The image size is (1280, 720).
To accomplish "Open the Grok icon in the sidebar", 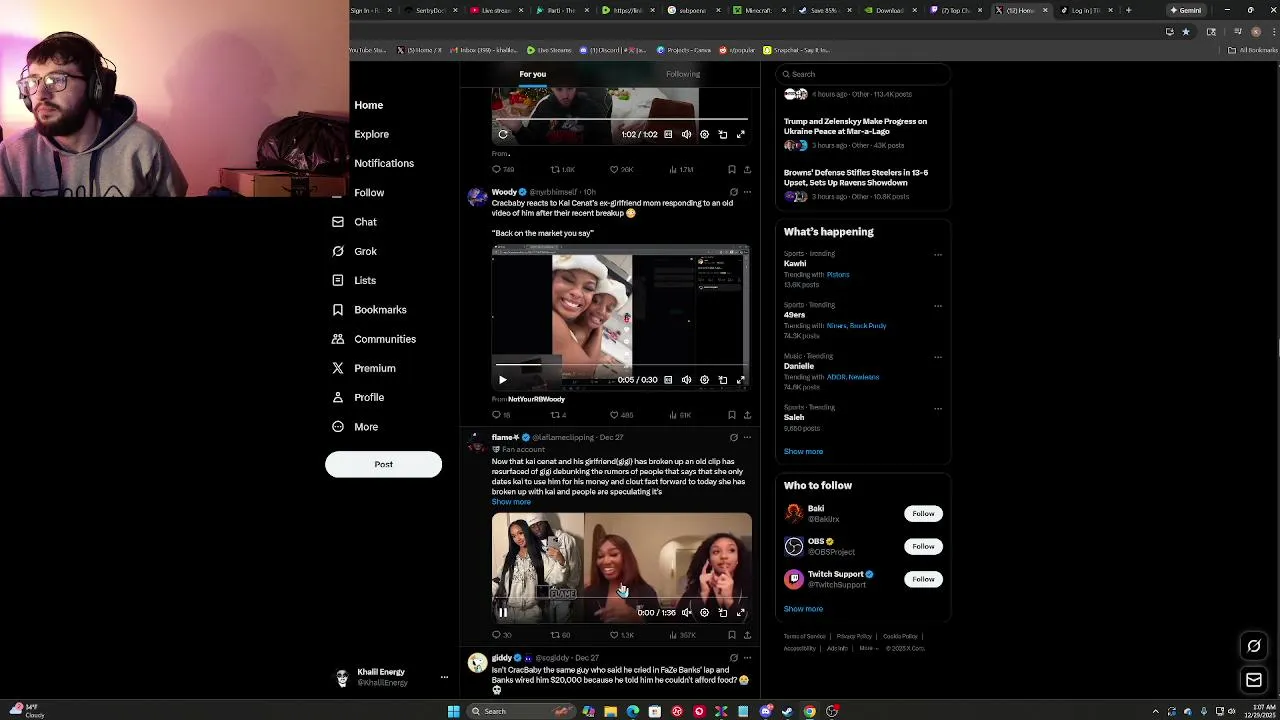I will pos(338,251).
